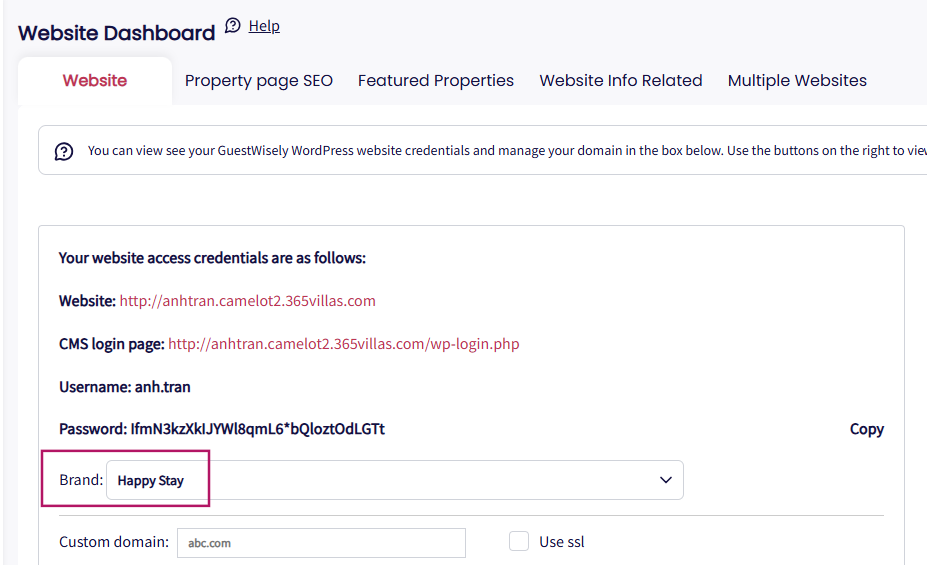The width and height of the screenshot is (927, 565).
Task: Click the Brand field label
Action: tap(81, 480)
